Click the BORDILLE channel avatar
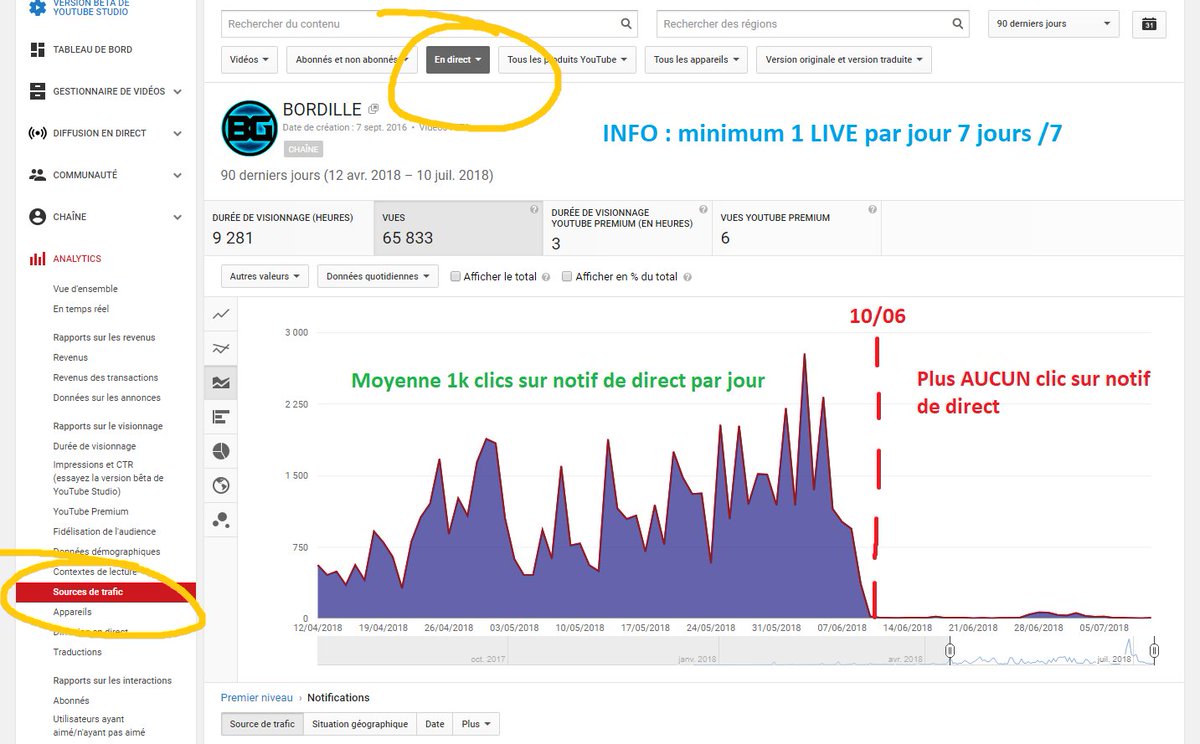The image size is (1200, 744). [x=247, y=127]
